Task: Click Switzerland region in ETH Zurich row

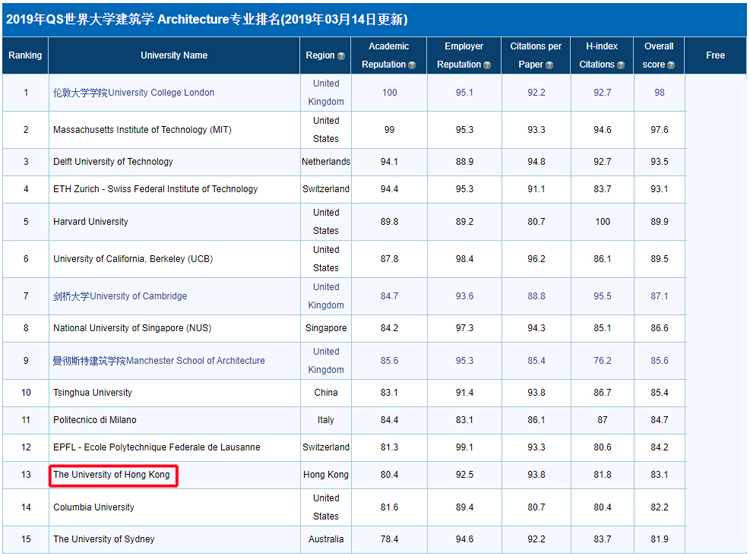Action: point(326,189)
